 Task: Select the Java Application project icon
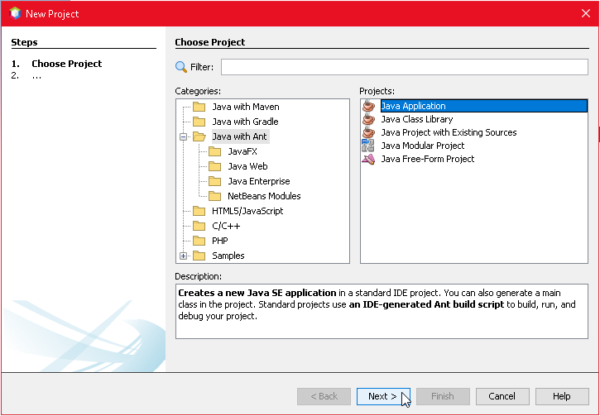point(368,106)
